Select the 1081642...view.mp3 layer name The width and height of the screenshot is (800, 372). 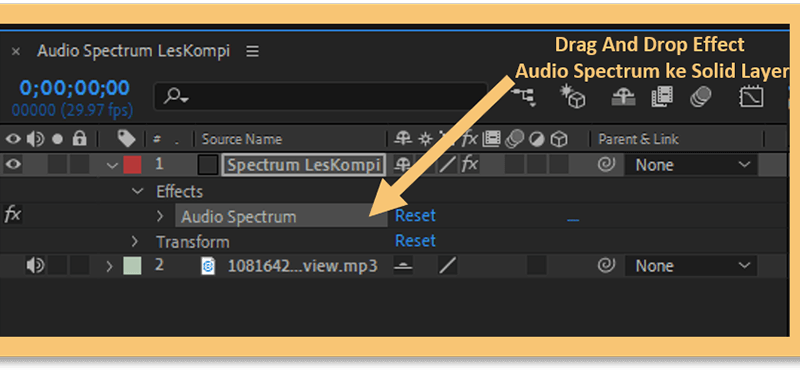coord(303,266)
